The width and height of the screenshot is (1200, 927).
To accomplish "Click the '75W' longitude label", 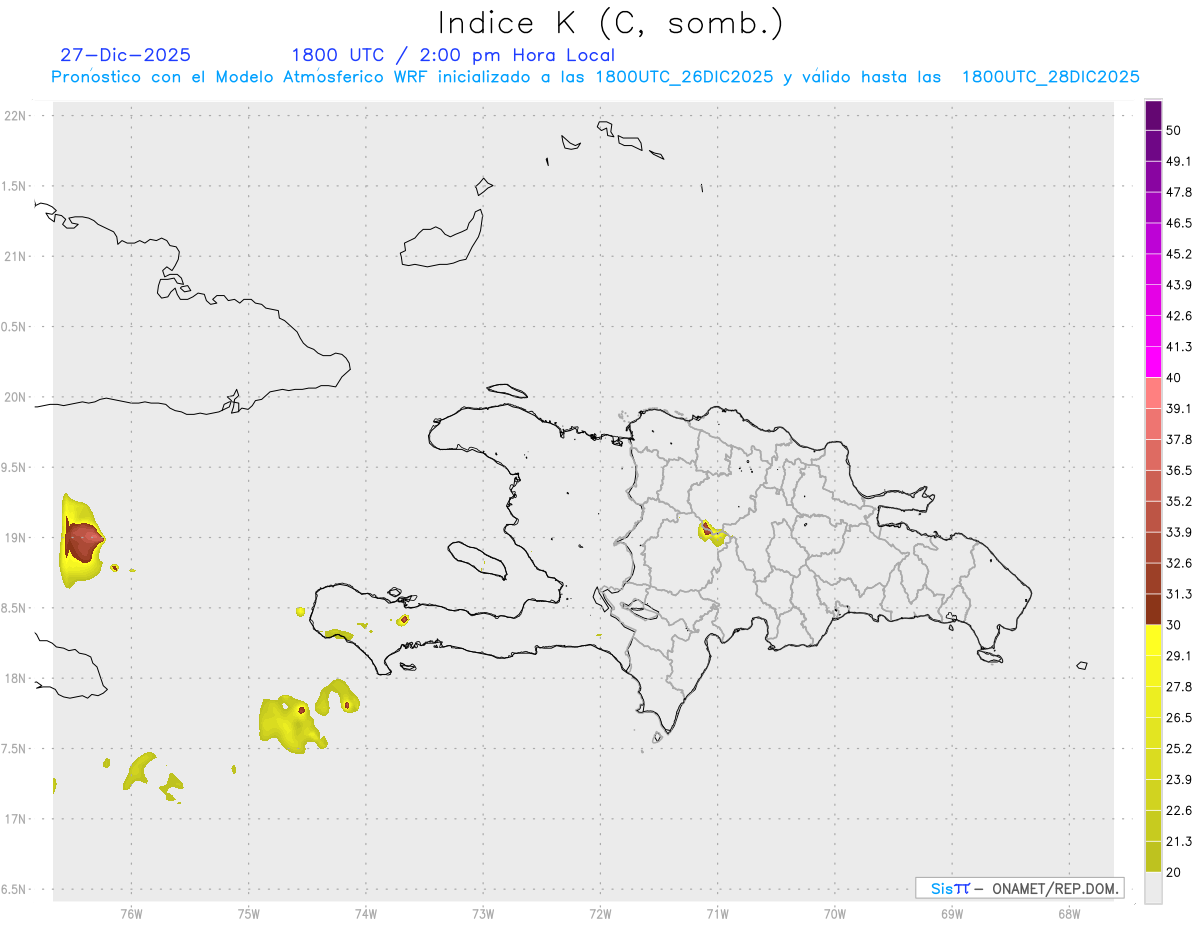I will coord(248,914).
